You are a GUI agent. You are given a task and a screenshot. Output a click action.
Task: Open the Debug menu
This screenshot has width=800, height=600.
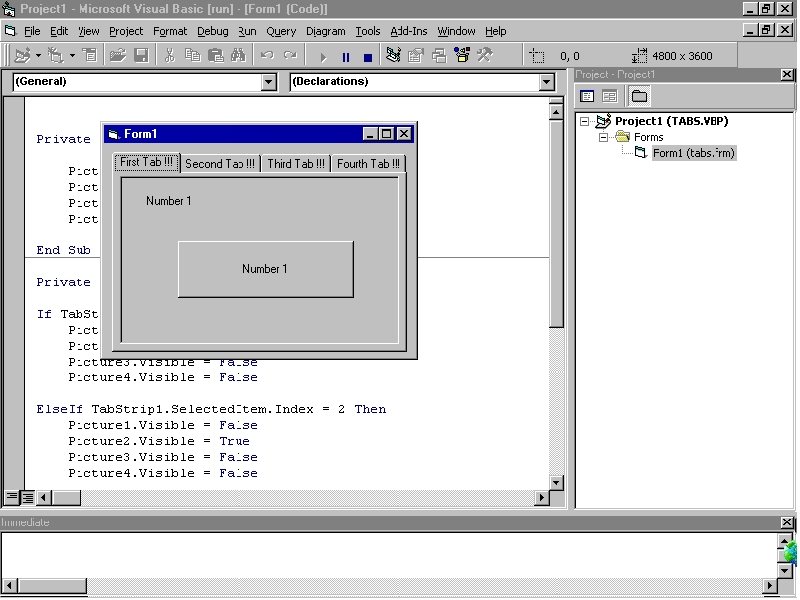[212, 31]
